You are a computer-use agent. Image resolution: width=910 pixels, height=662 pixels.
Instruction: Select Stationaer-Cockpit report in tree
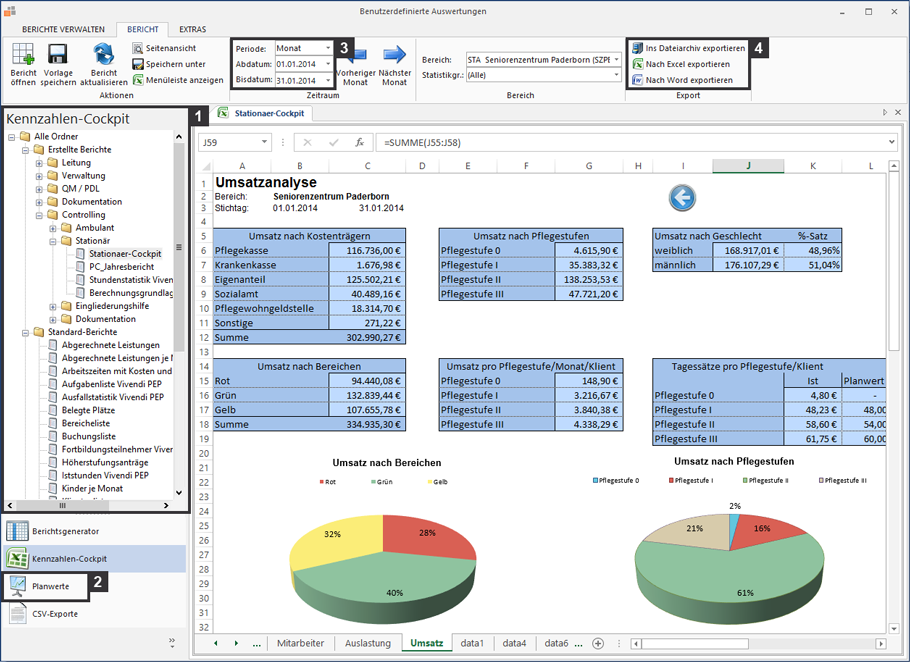(x=125, y=254)
